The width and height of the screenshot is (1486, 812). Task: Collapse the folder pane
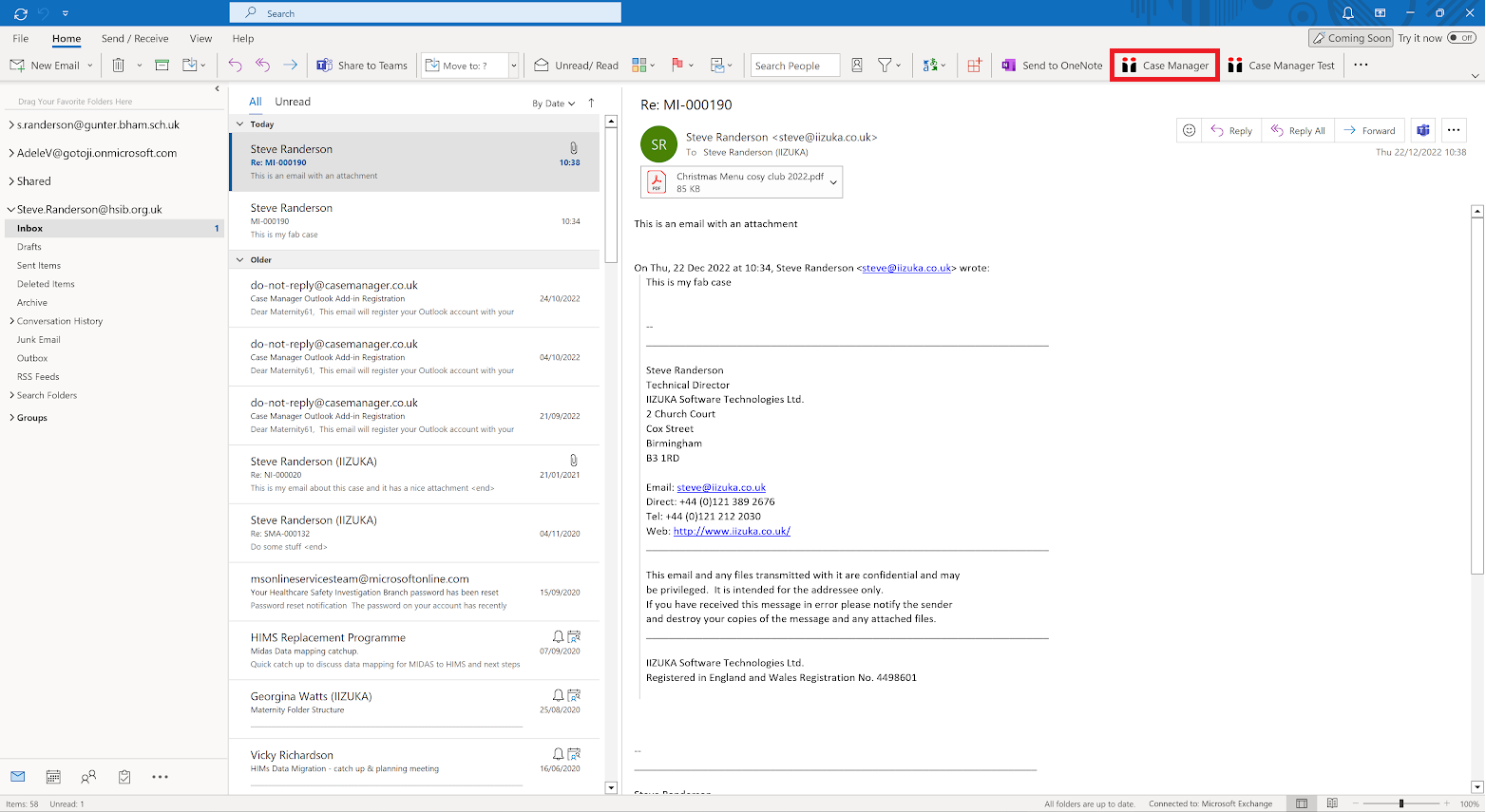click(x=217, y=88)
